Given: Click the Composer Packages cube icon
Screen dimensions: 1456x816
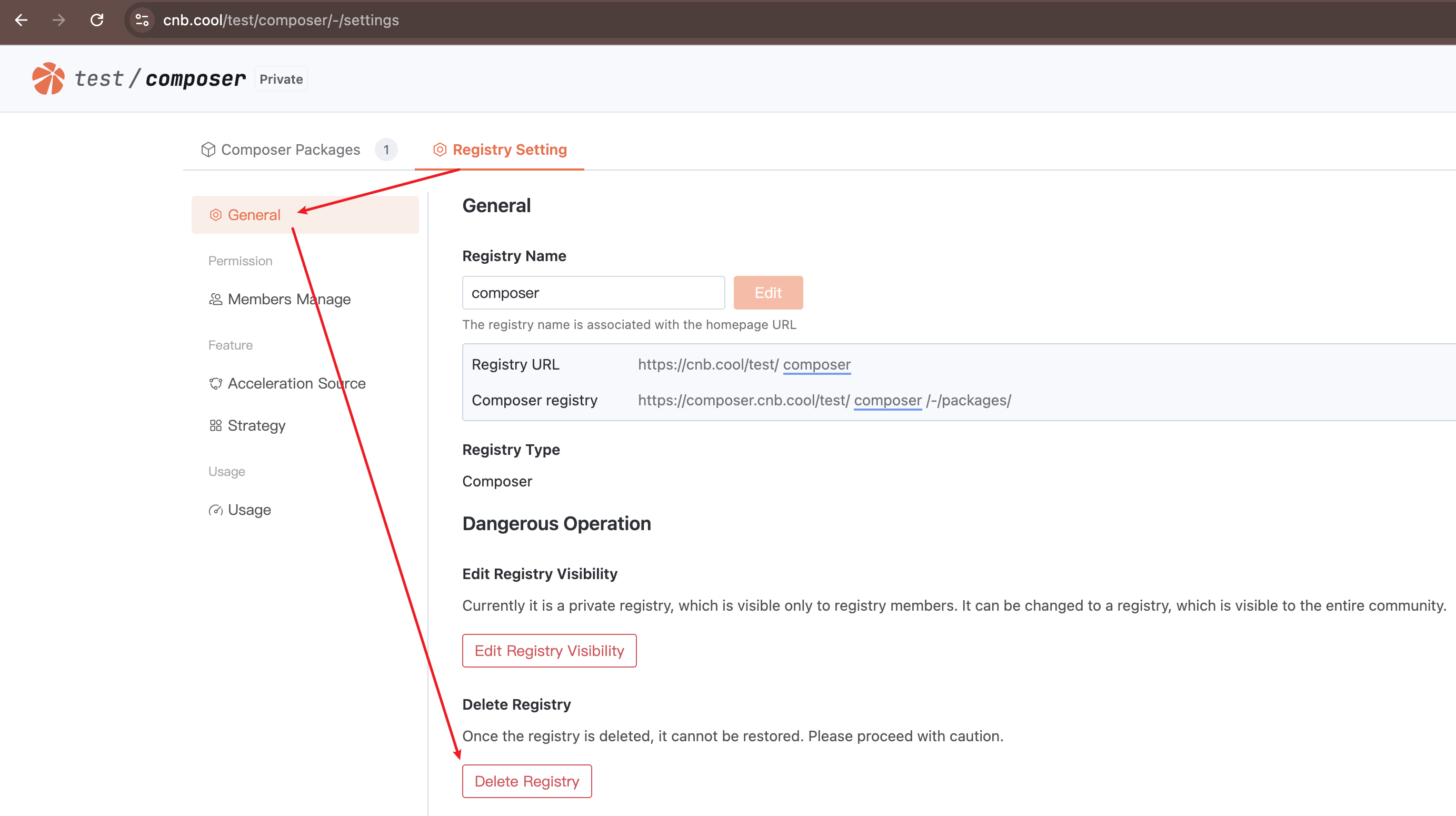Looking at the screenshot, I should tap(208, 150).
